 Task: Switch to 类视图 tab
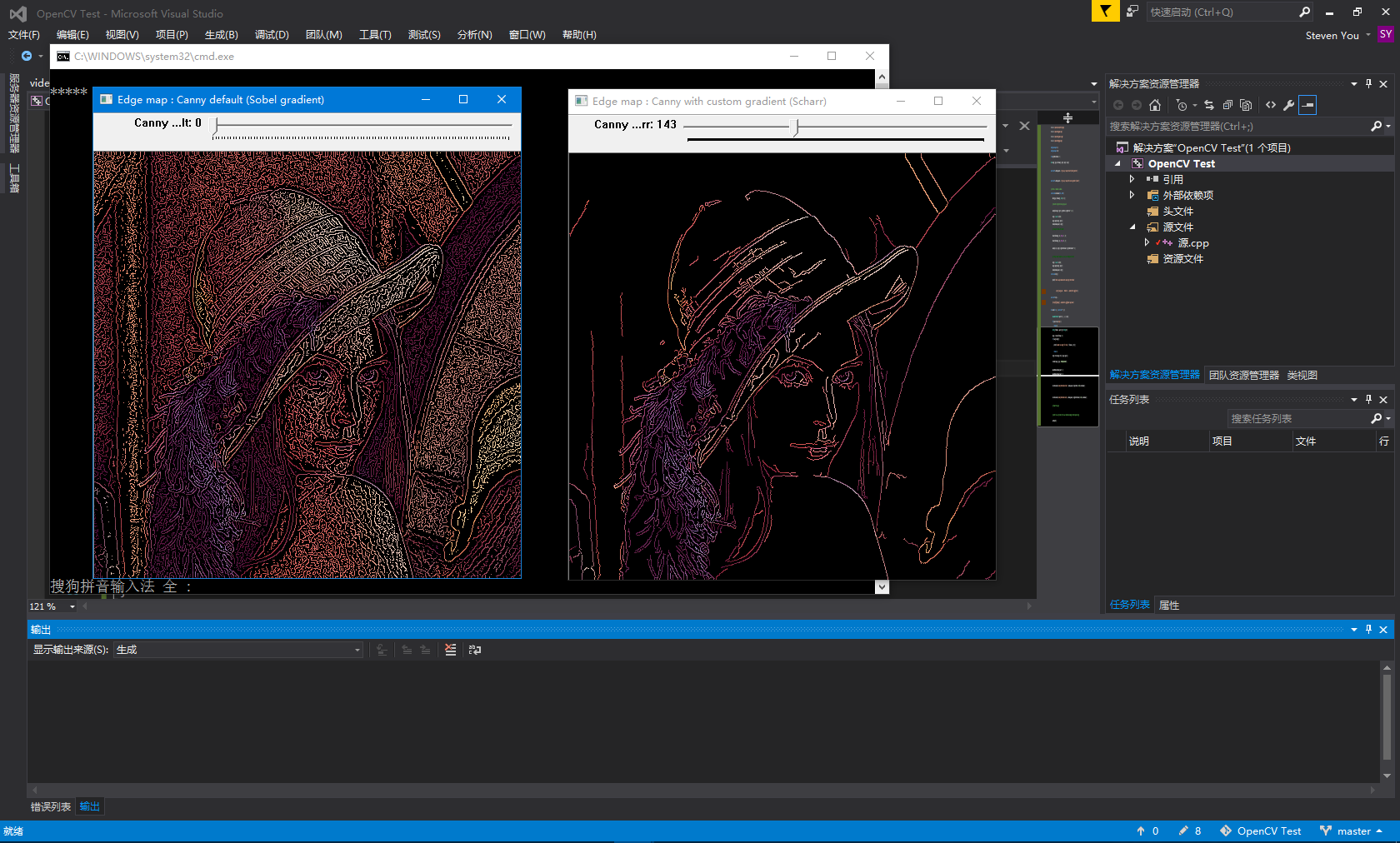coord(1302,375)
